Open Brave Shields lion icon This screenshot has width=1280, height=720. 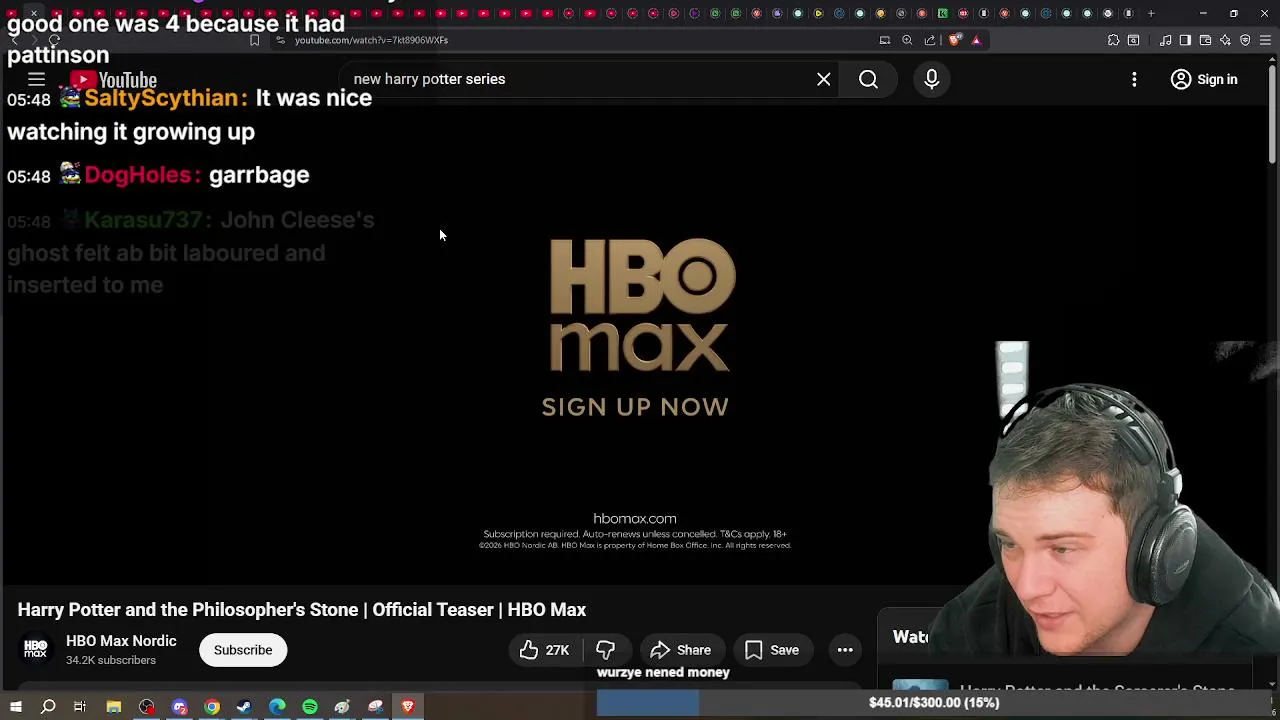955,40
